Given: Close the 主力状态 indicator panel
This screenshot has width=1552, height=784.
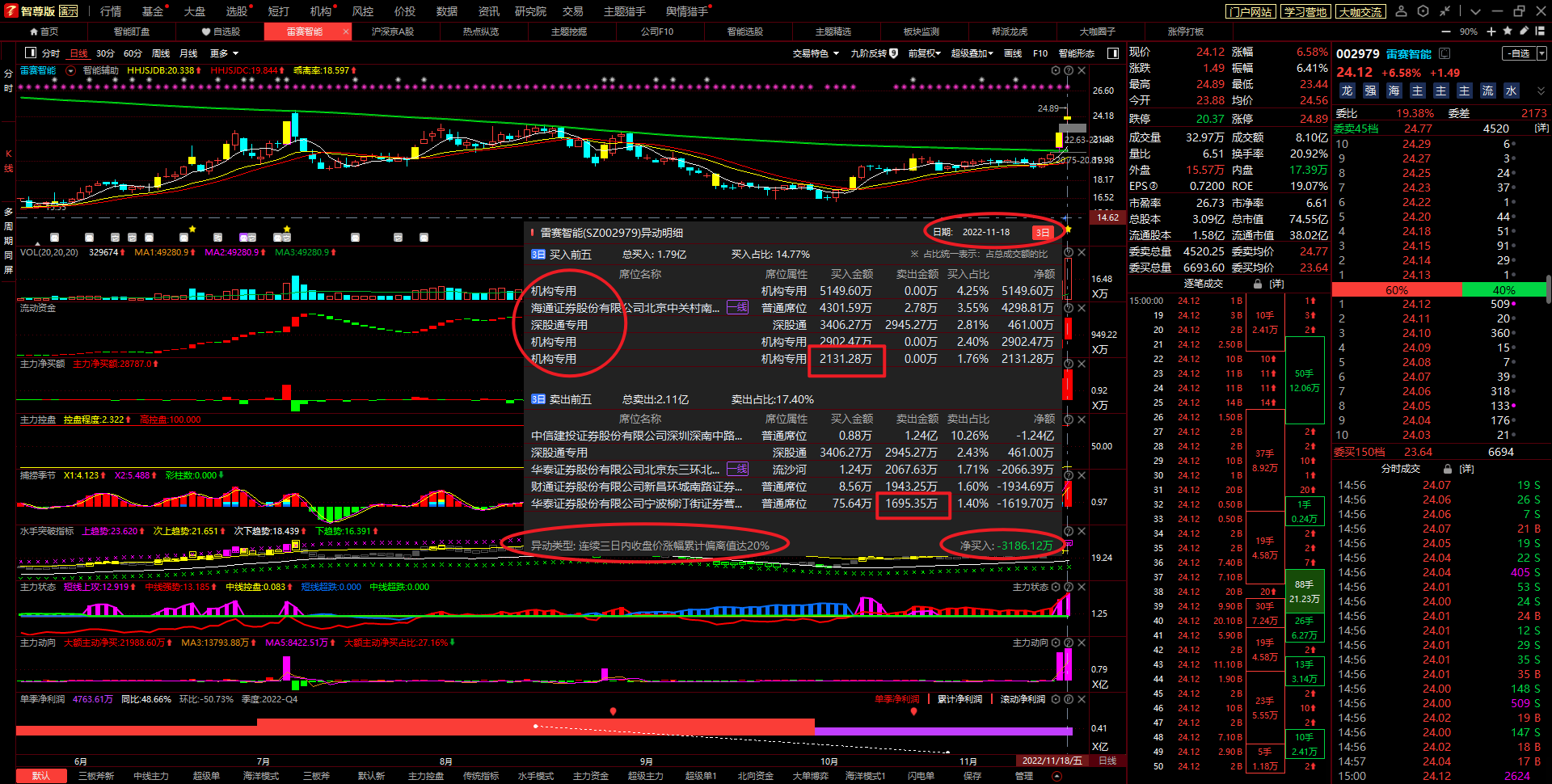Looking at the screenshot, I should coord(1082,587).
